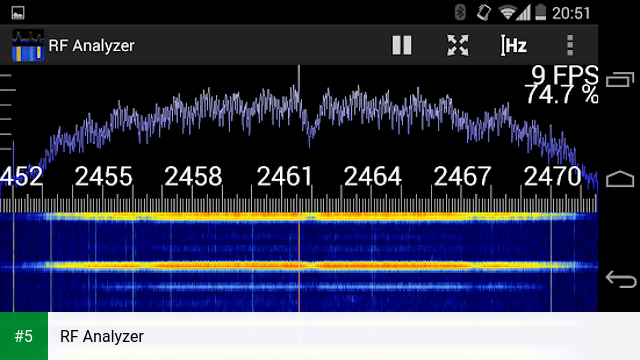The image size is (640, 360).
Task: Tap the RF Analyzer app logo
Action: 28,45
